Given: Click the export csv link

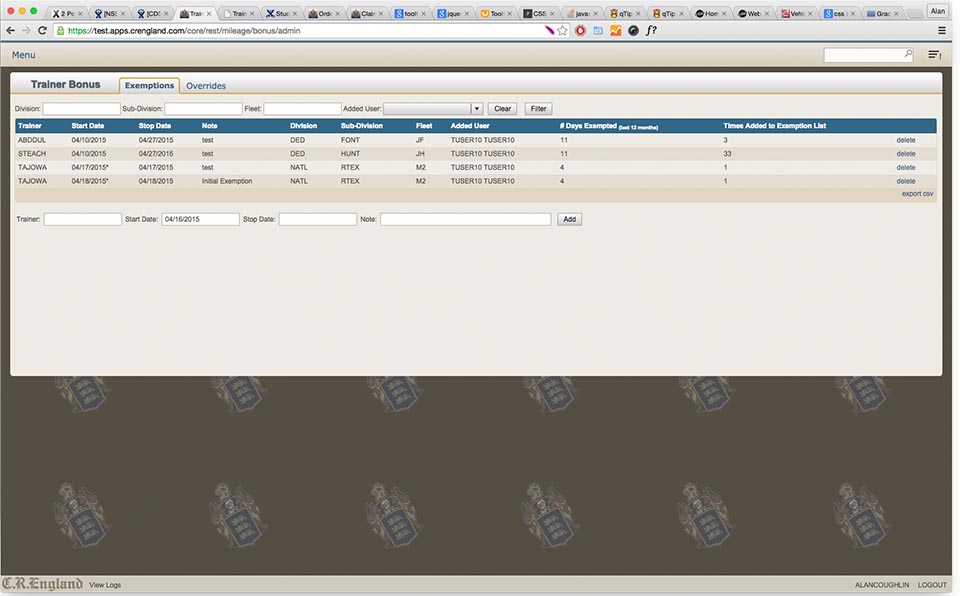Looking at the screenshot, I should coord(917,194).
